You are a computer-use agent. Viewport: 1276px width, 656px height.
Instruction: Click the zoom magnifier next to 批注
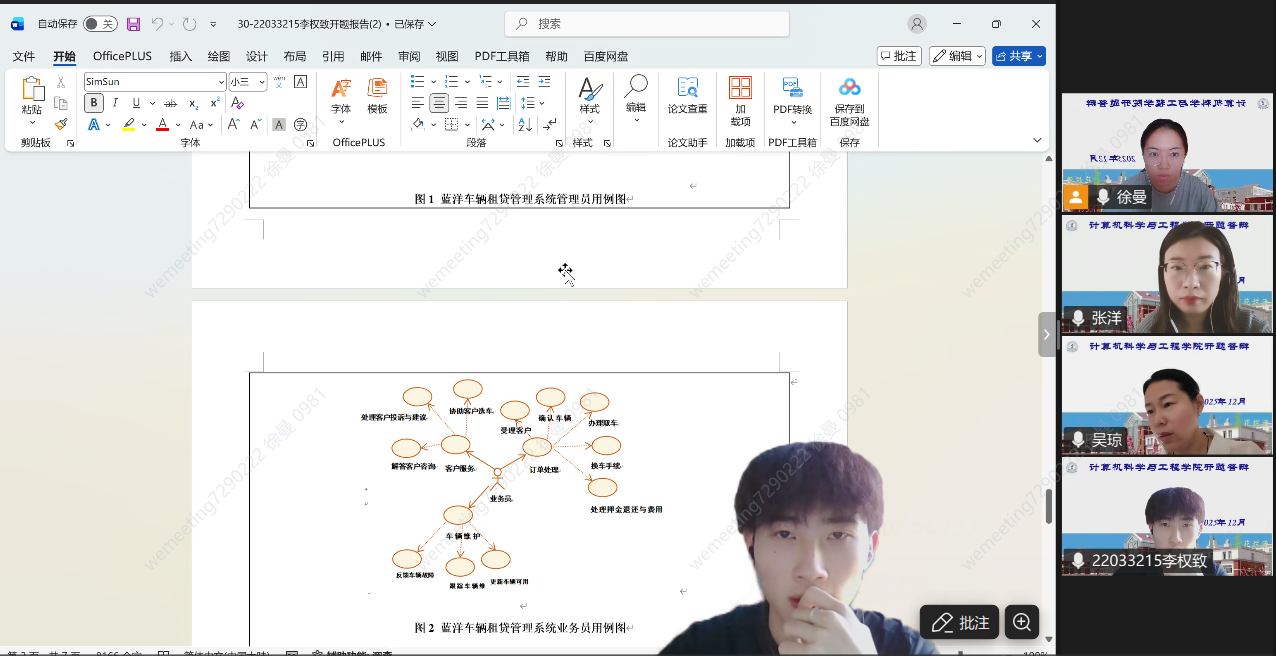point(1022,622)
